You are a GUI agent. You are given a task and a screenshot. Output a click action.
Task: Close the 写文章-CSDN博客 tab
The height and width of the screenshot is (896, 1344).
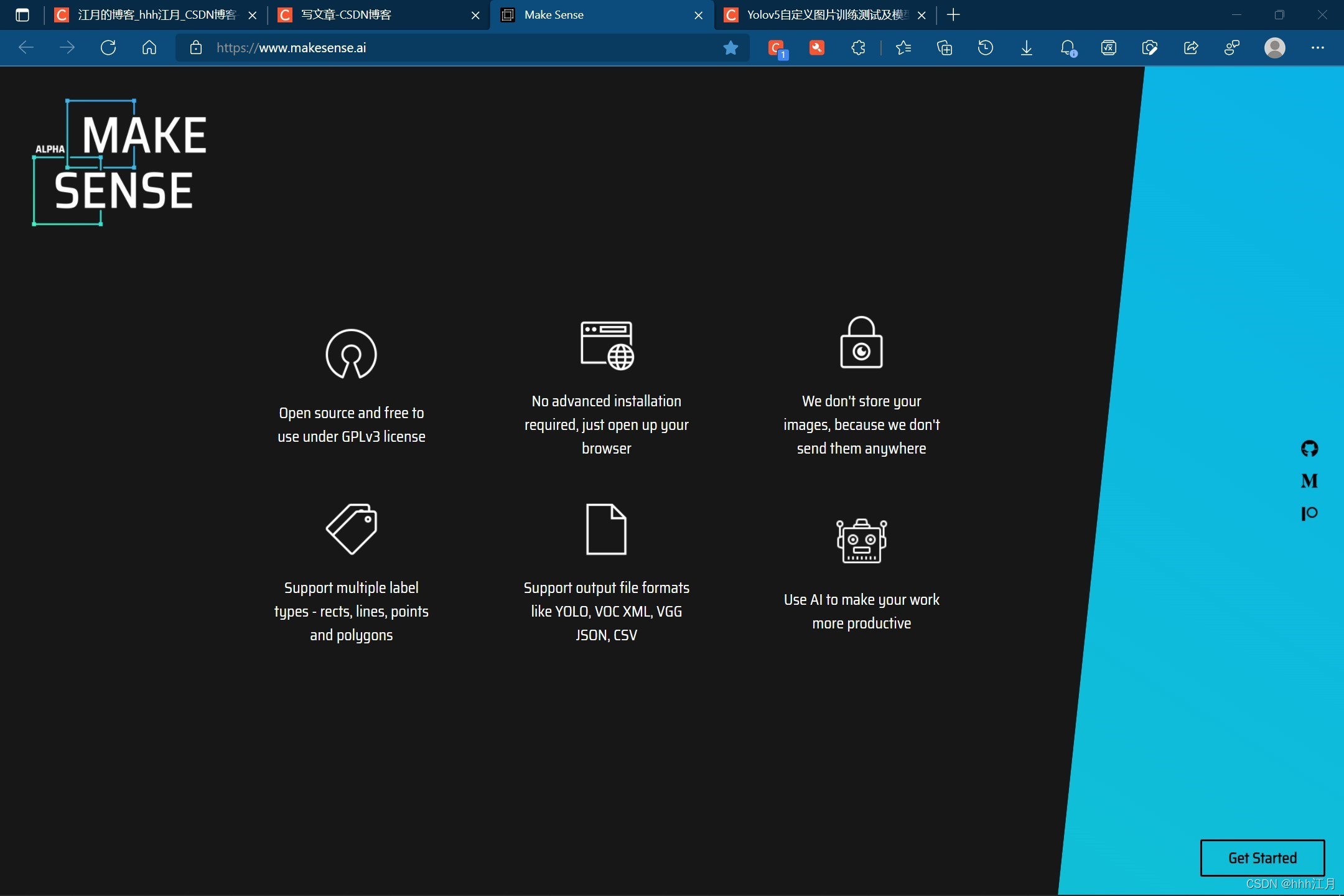coord(475,16)
